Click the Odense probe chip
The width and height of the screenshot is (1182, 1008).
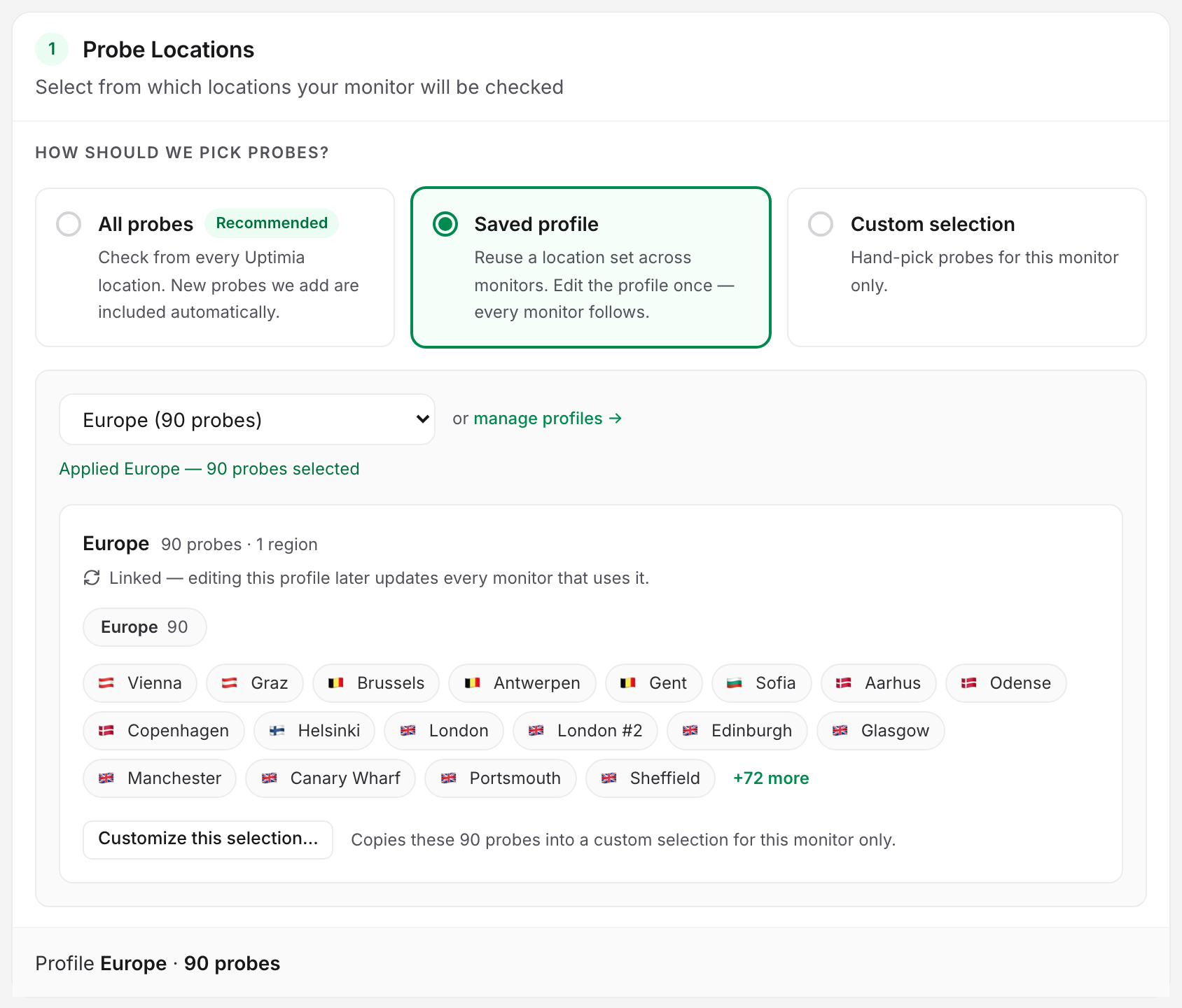1006,683
